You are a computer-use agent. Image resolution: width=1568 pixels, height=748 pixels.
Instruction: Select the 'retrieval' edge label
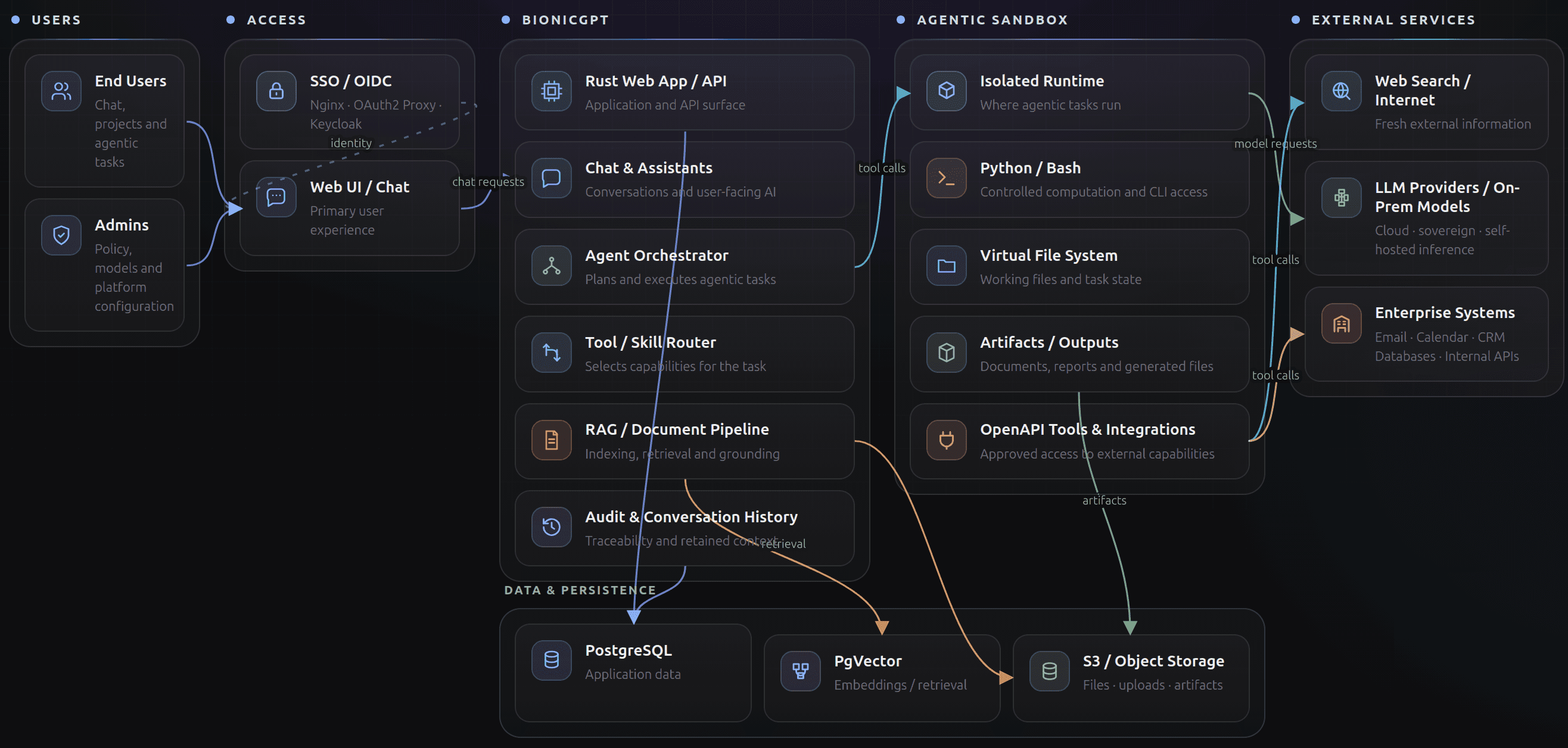(783, 544)
